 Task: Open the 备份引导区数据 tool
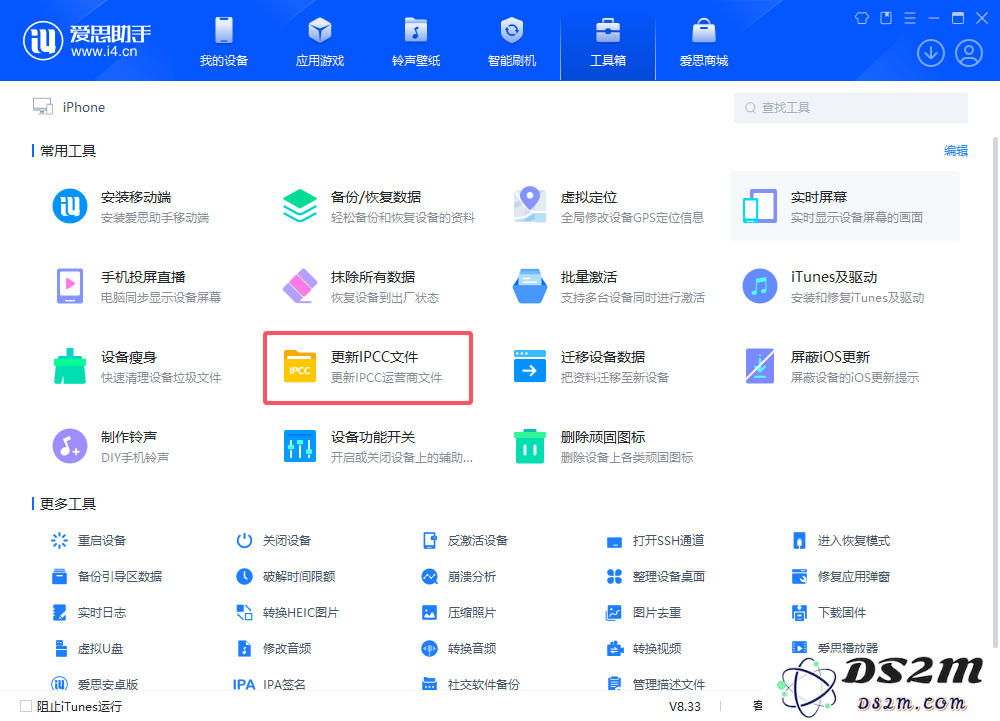pyautogui.click(x=107, y=576)
